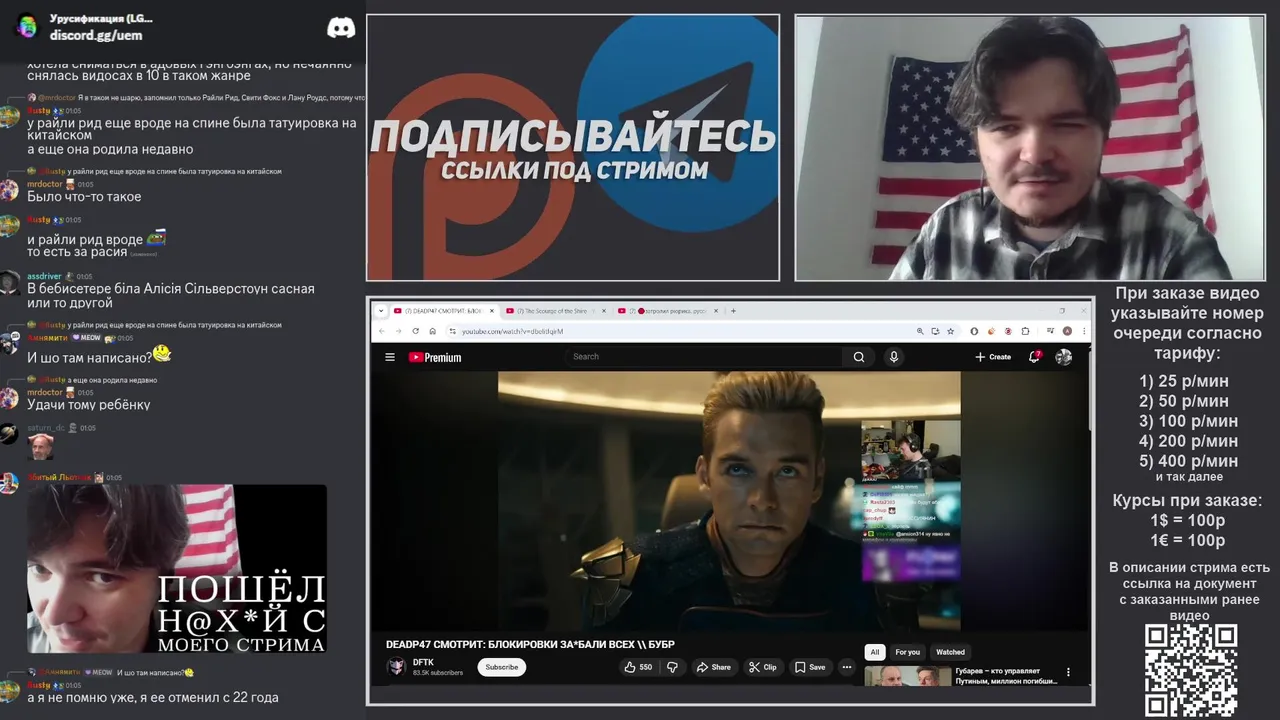This screenshot has width=1280, height=720.
Task: Open the DFTK channel avatar
Action: click(x=397, y=666)
